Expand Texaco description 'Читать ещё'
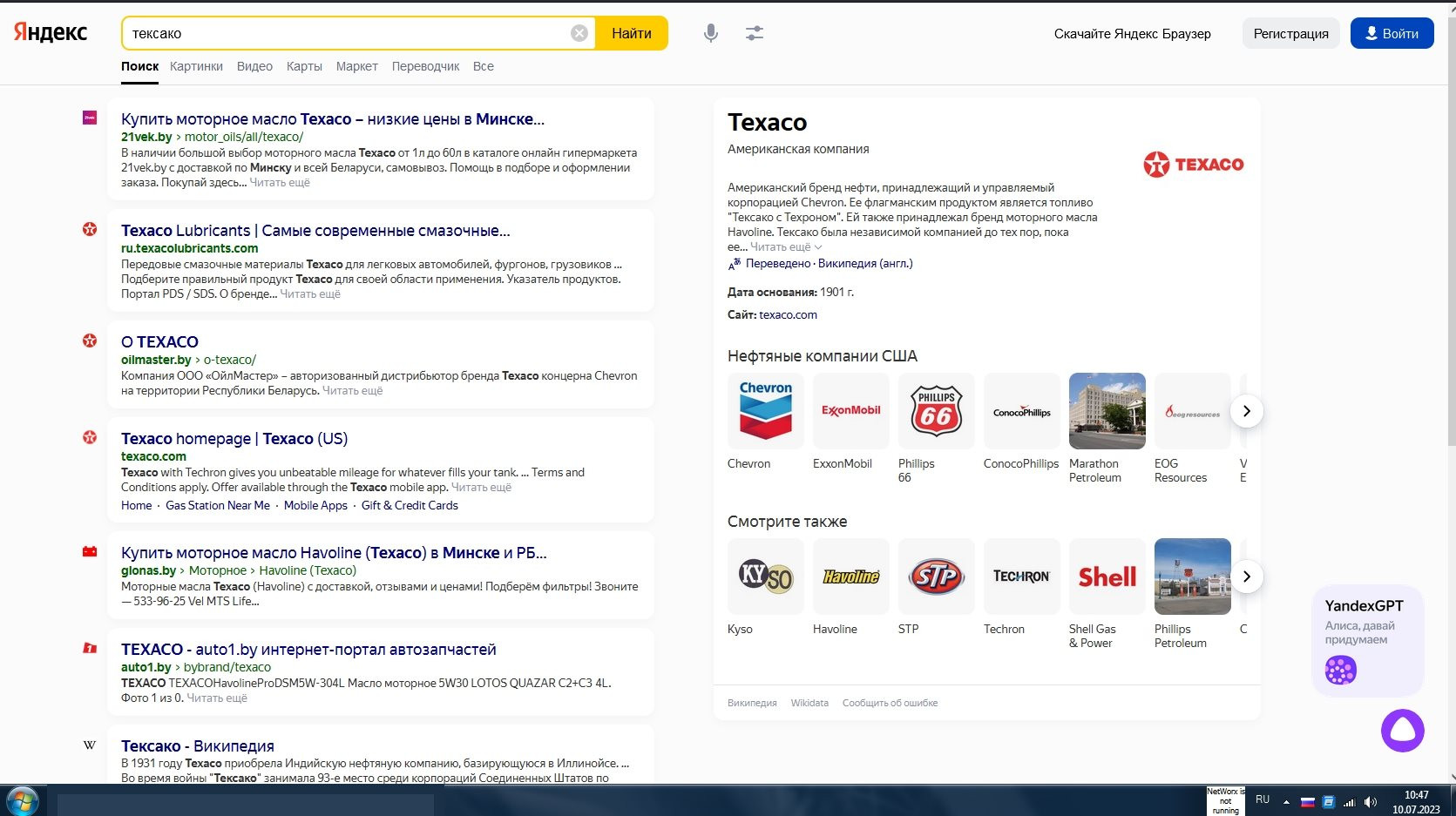 pos(786,247)
